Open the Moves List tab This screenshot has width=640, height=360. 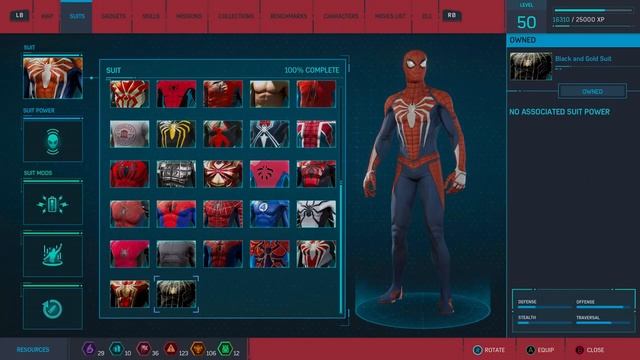(390, 16)
